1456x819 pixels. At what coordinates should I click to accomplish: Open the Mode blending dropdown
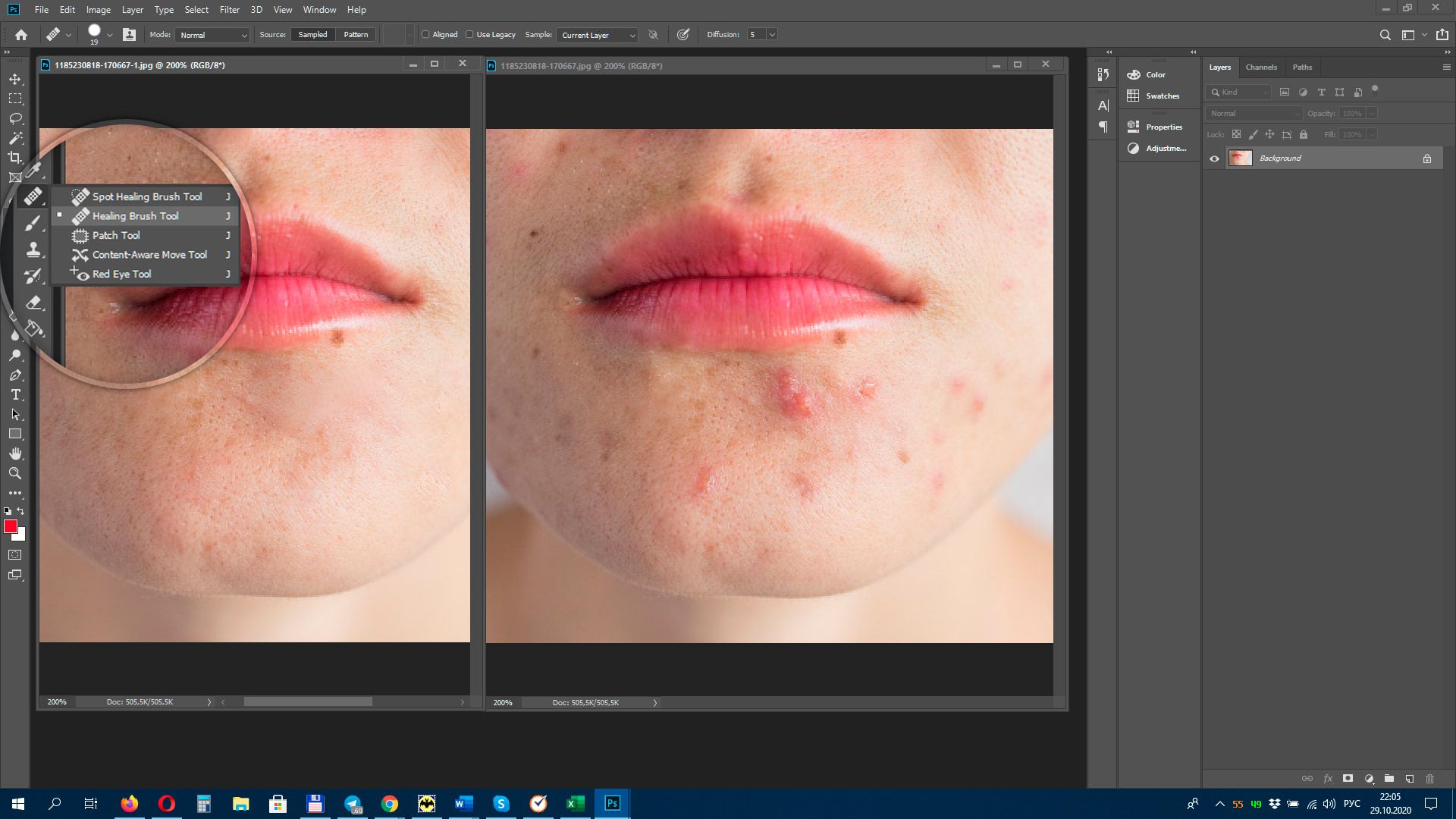pos(210,34)
